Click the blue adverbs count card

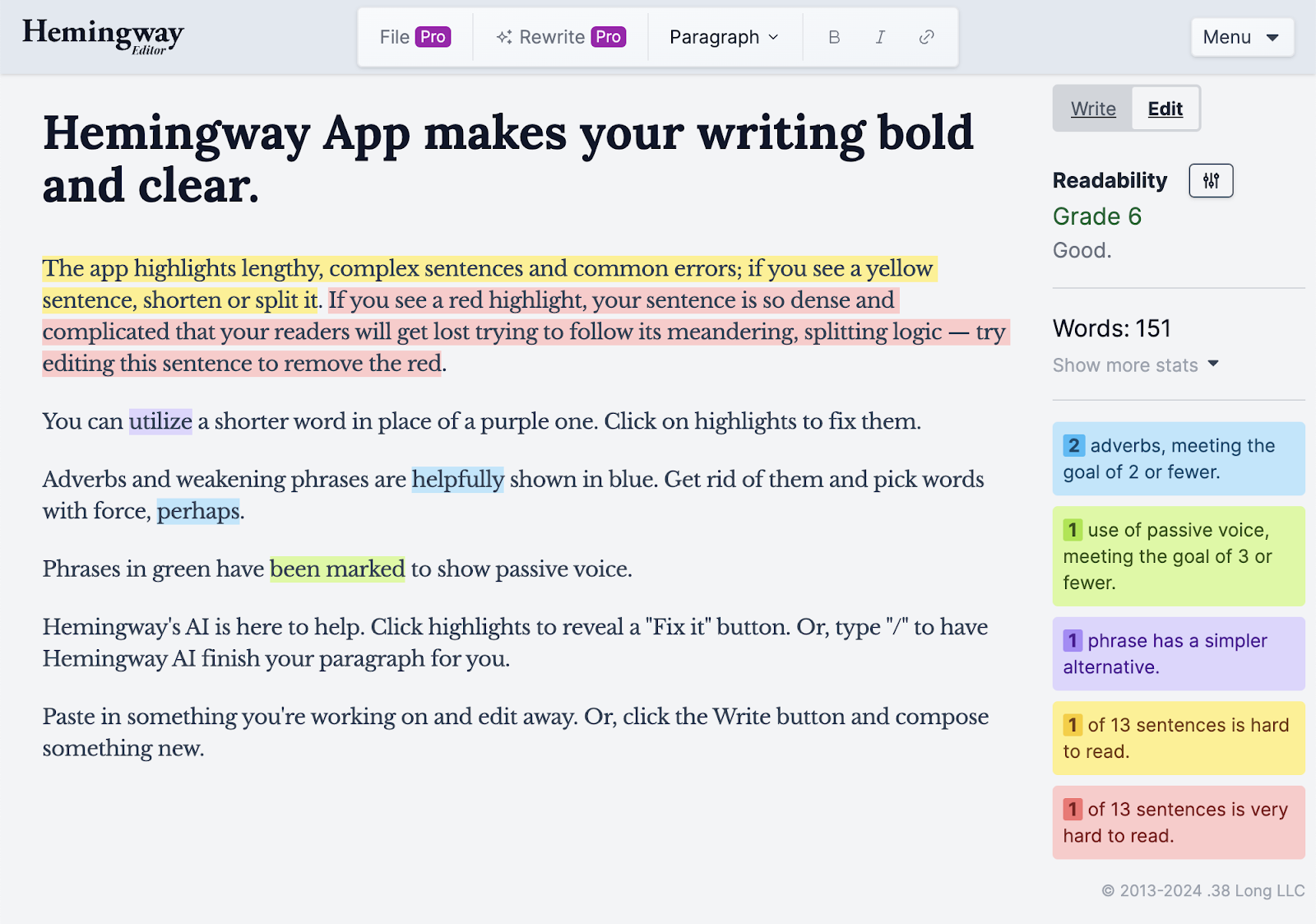point(1178,458)
